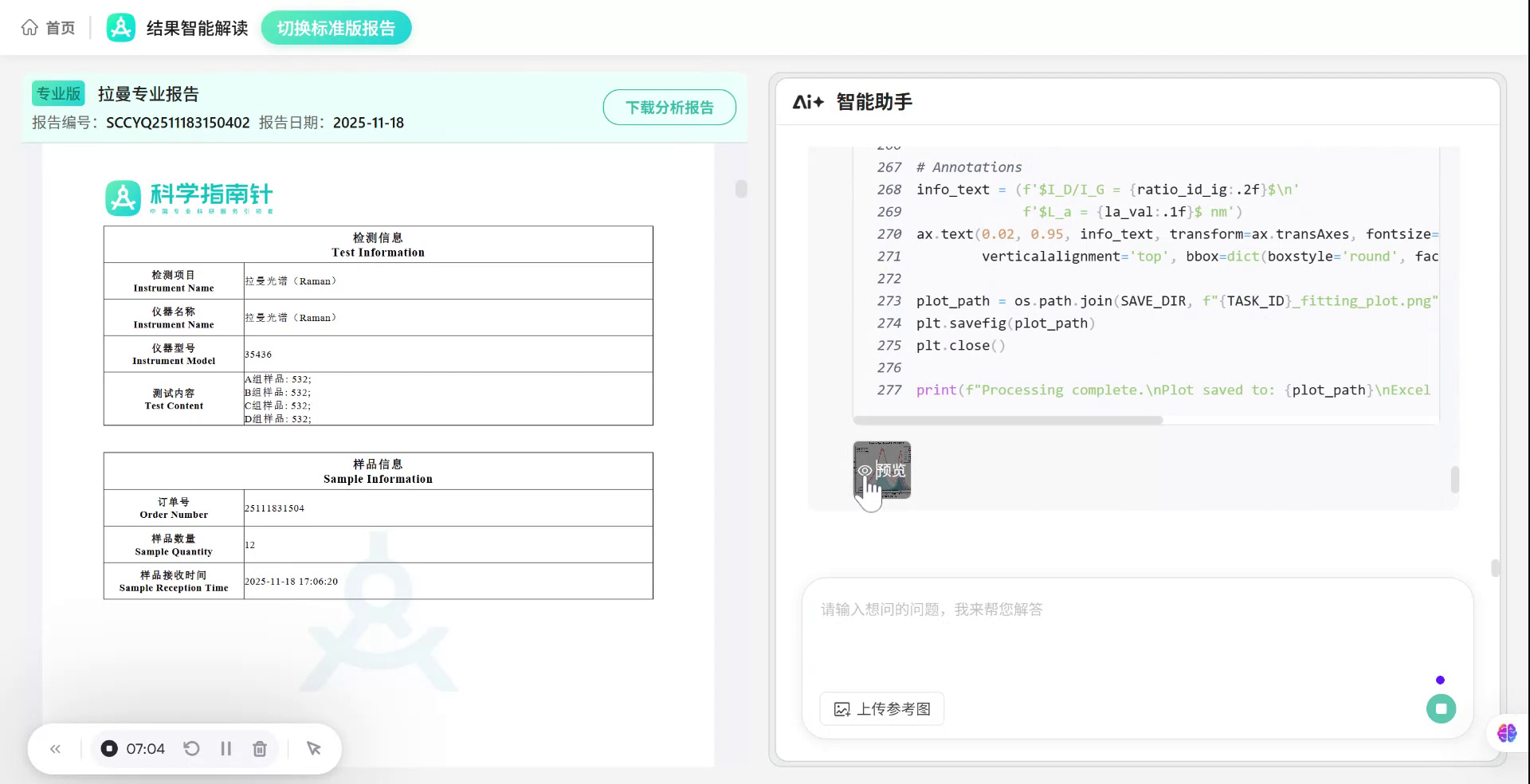This screenshot has width=1530, height=784.
Task: Click the restart recording icon
Action: tap(191, 748)
